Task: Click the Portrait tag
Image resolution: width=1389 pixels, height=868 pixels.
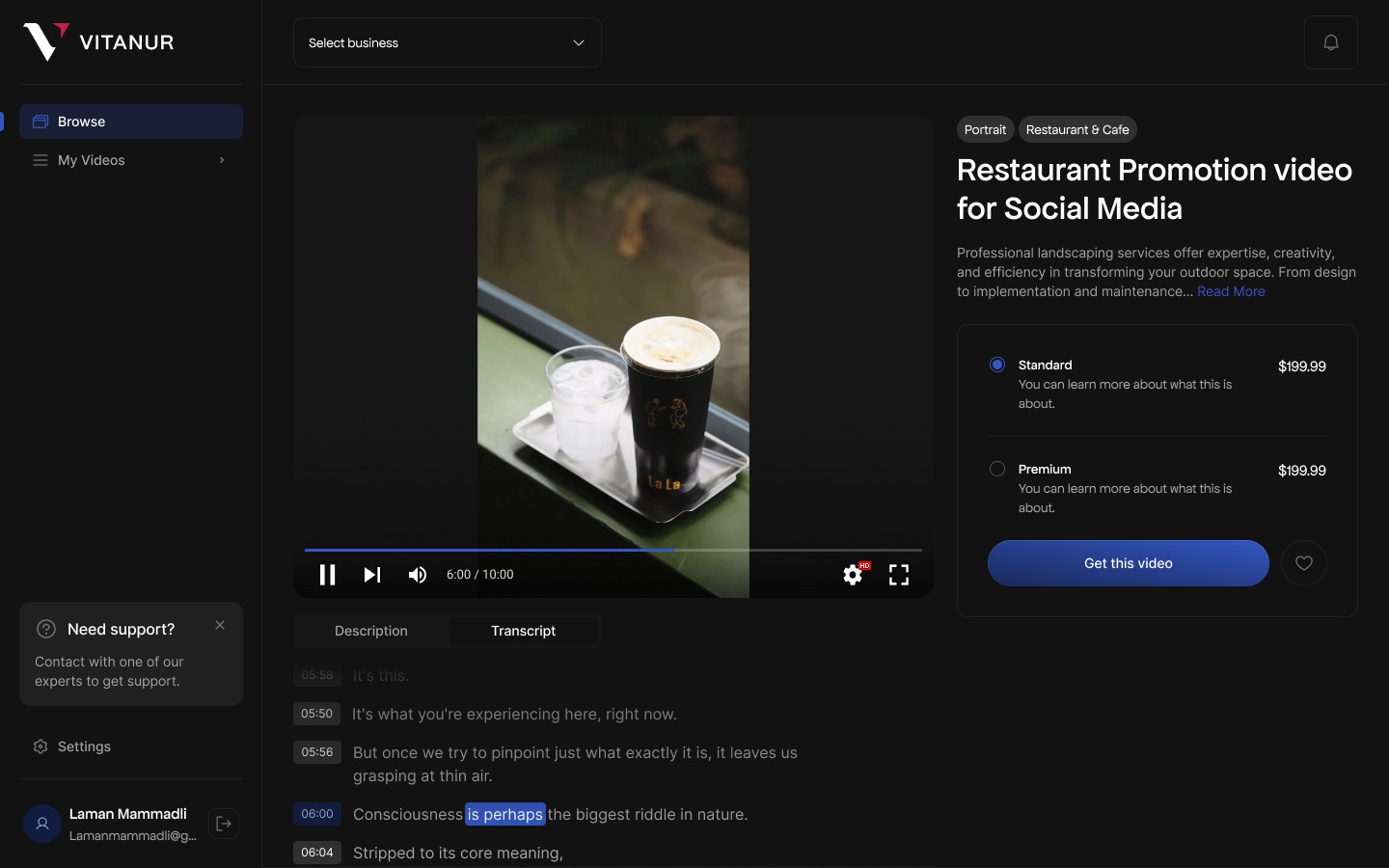Action: (985, 129)
